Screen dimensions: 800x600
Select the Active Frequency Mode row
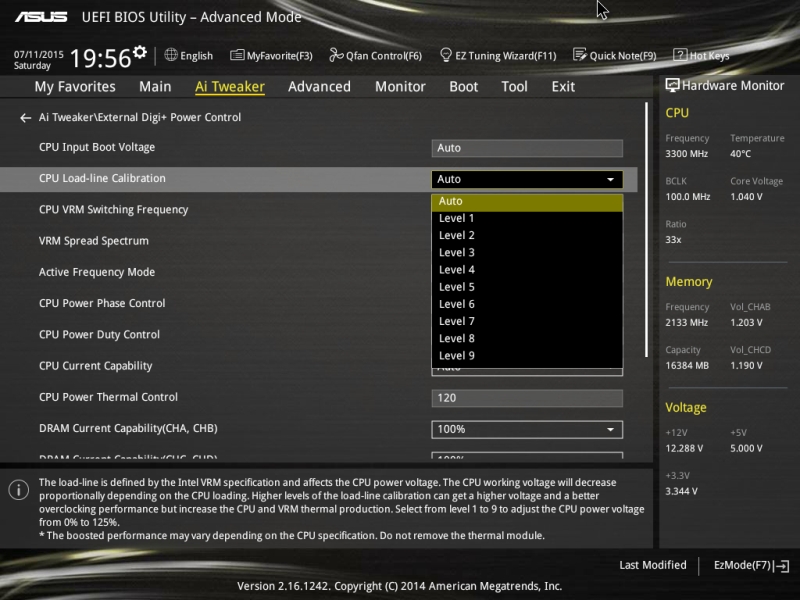97,272
